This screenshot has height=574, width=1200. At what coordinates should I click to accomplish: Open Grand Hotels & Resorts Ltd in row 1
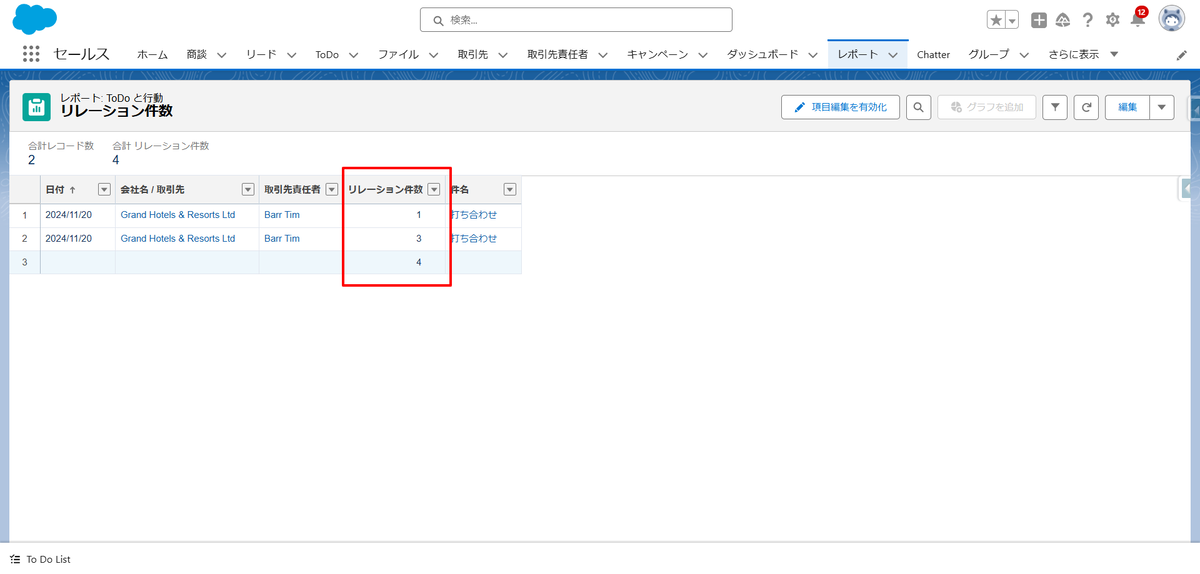(178, 214)
